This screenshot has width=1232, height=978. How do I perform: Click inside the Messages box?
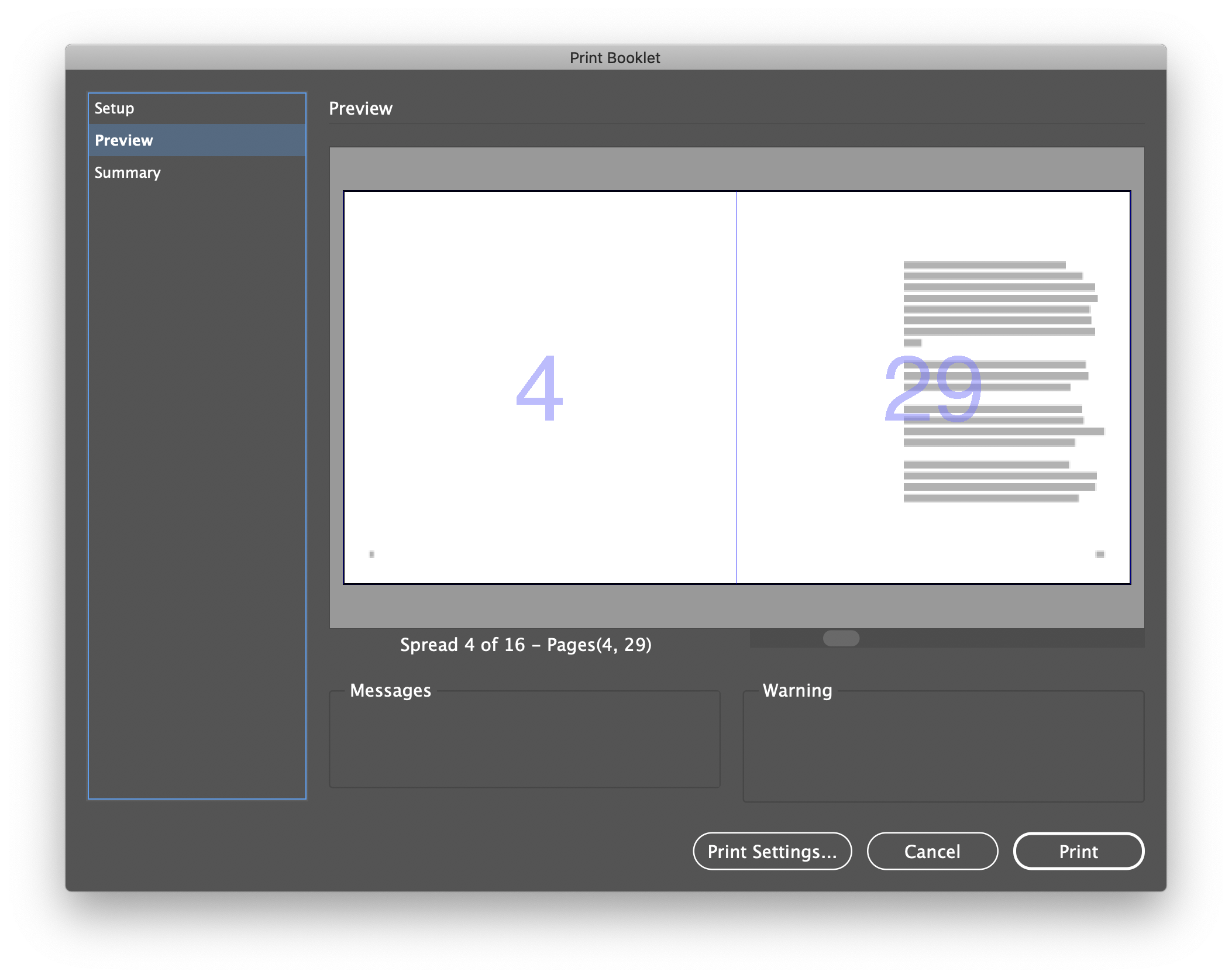point(525,740)
